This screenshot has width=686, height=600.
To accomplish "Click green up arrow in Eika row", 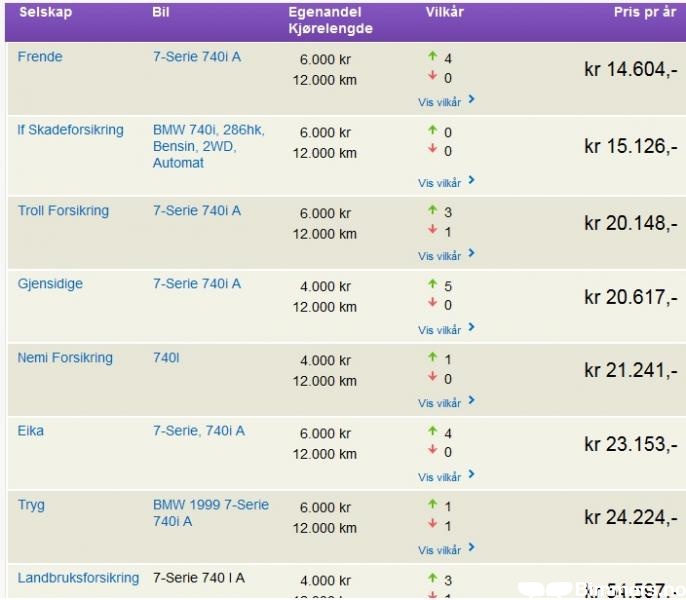I will 432,432.
